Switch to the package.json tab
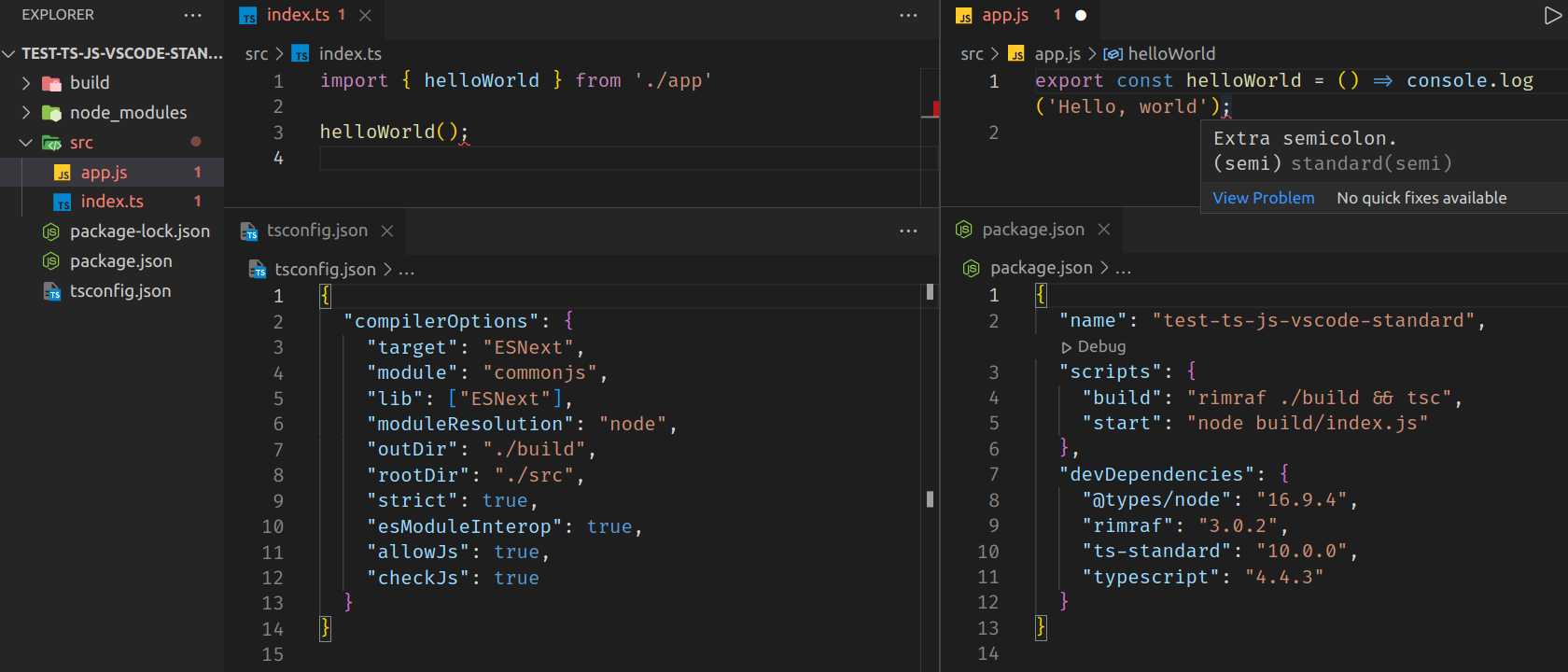 (1033, 230)
